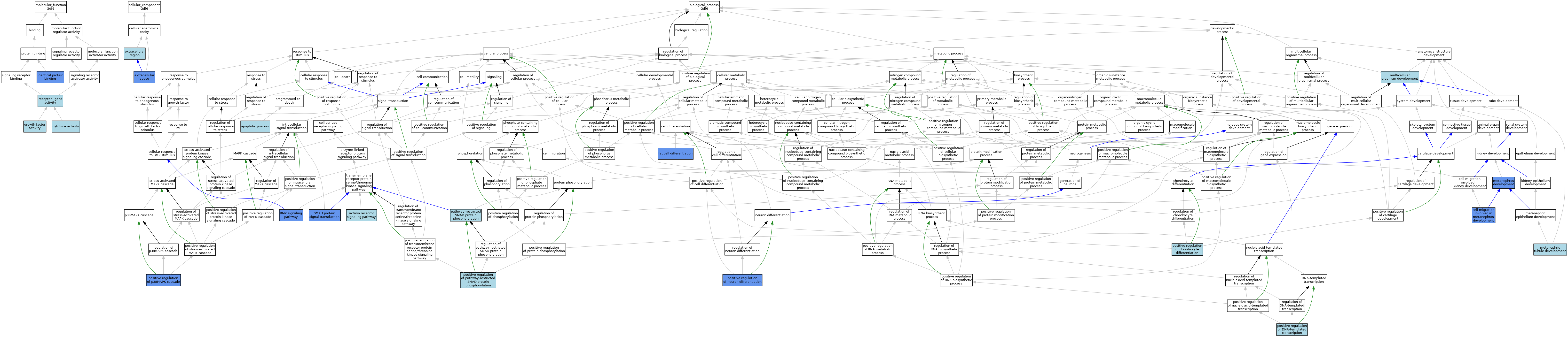Click the "SMAD protein signal transduction" node
1568x337 pixels.
point(325,215)
